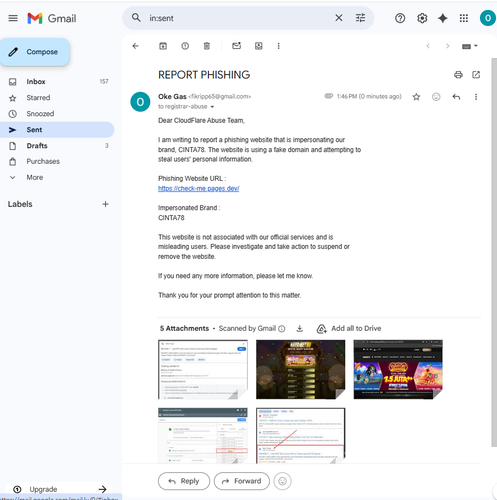This screenshot has width=497, height=500.
Task: Click the Scanned by Gmail info icon
Action: 282,329
